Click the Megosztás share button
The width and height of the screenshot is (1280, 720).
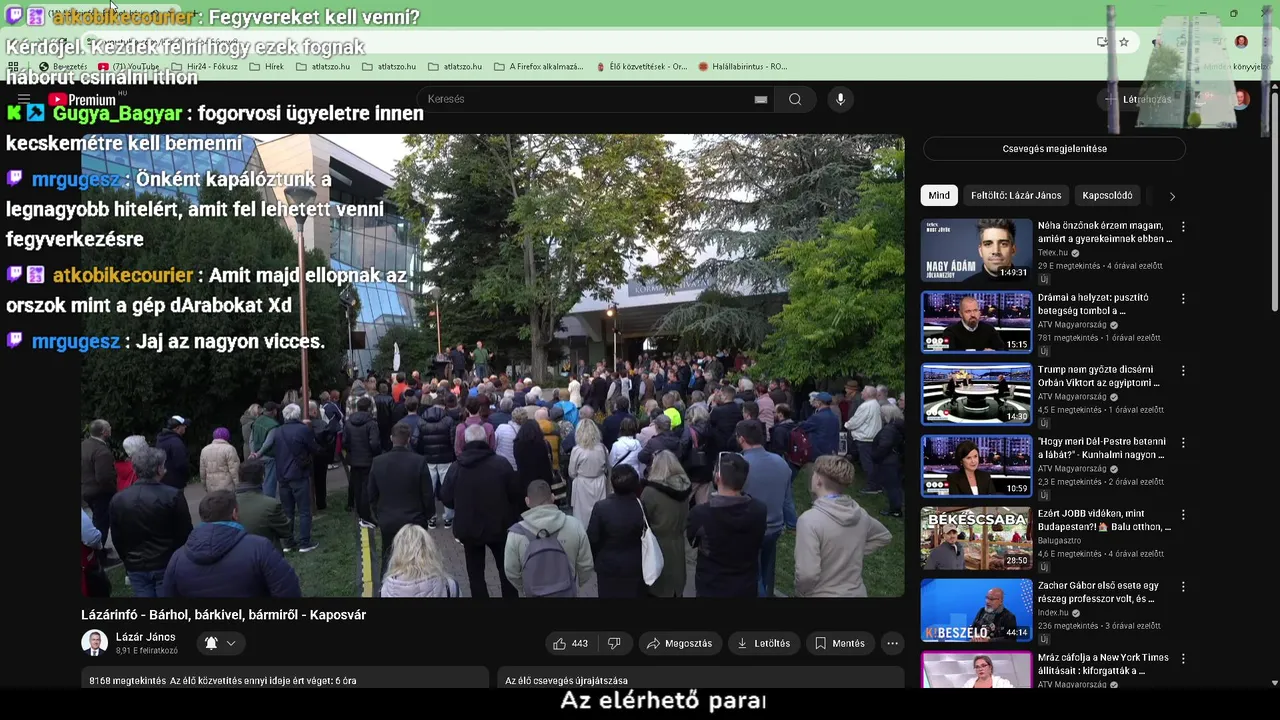pos(679,643)
